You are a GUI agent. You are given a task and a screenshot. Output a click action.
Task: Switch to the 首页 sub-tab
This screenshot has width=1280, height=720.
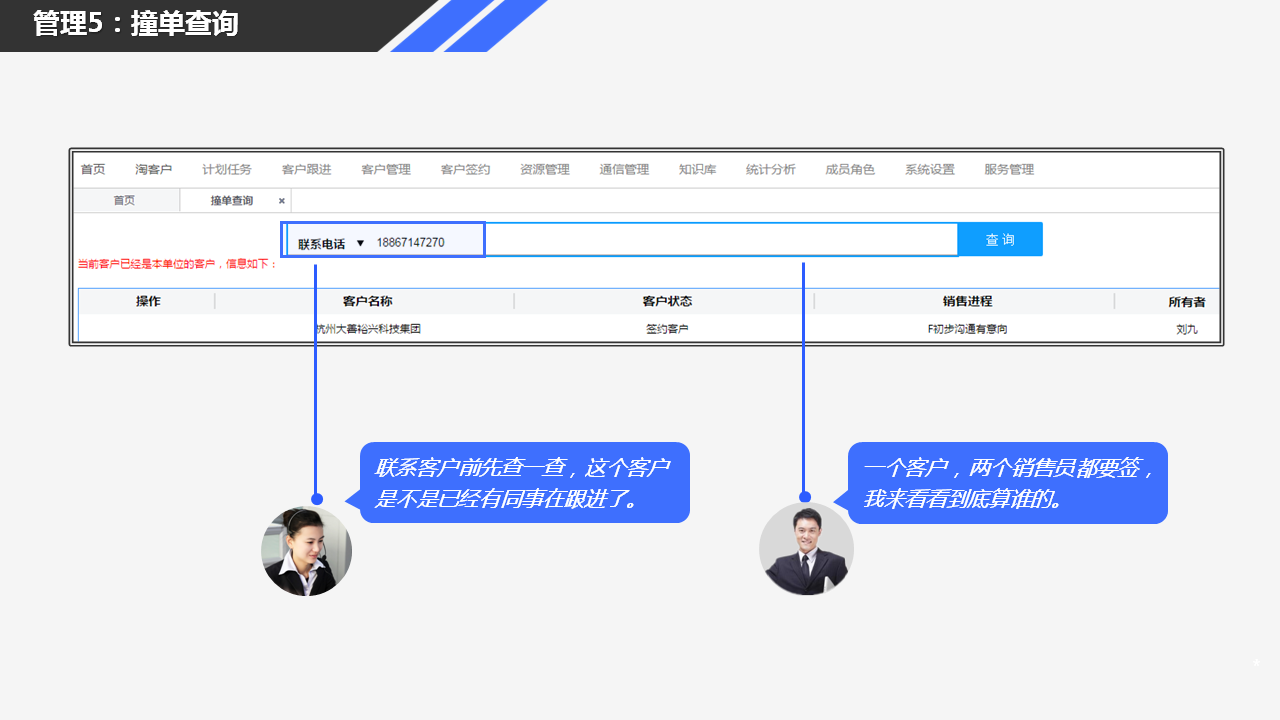click(x=124, y=201)
